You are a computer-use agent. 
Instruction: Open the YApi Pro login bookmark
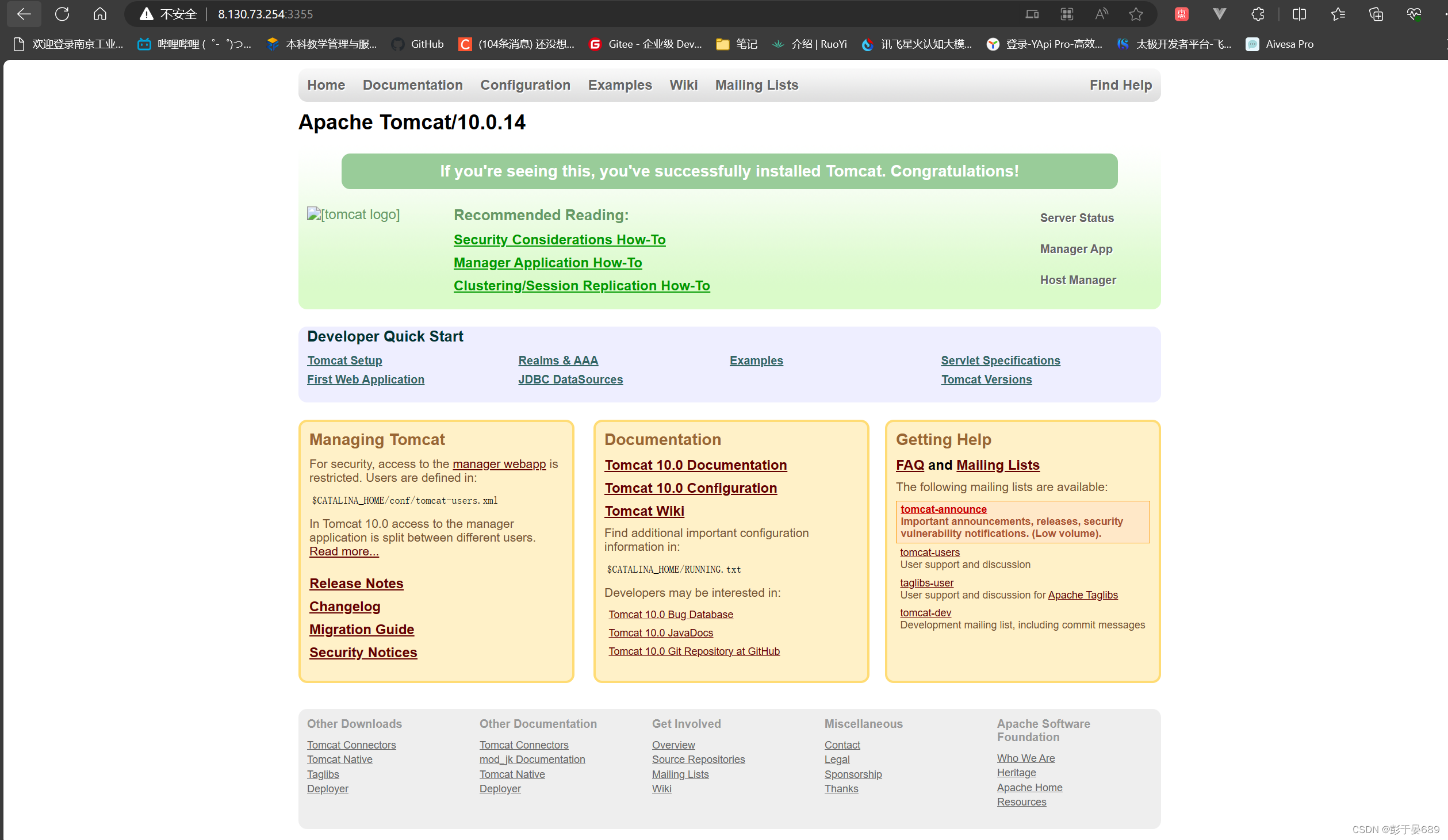coord(1044,44)
